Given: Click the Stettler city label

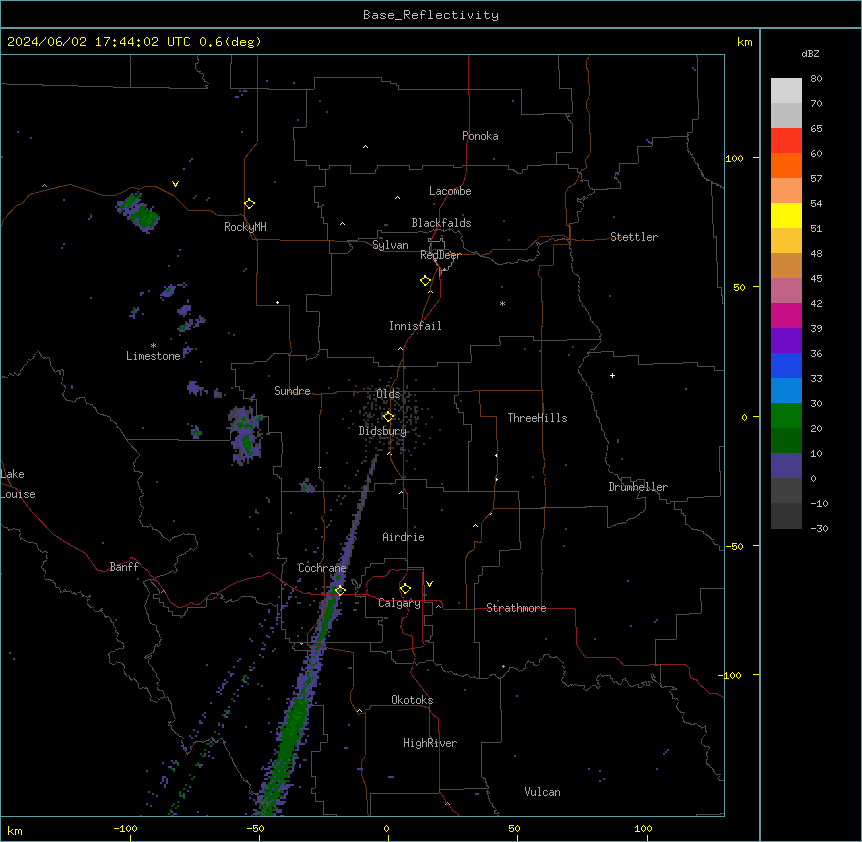Looking at the screenshot, I should point(634,237).
